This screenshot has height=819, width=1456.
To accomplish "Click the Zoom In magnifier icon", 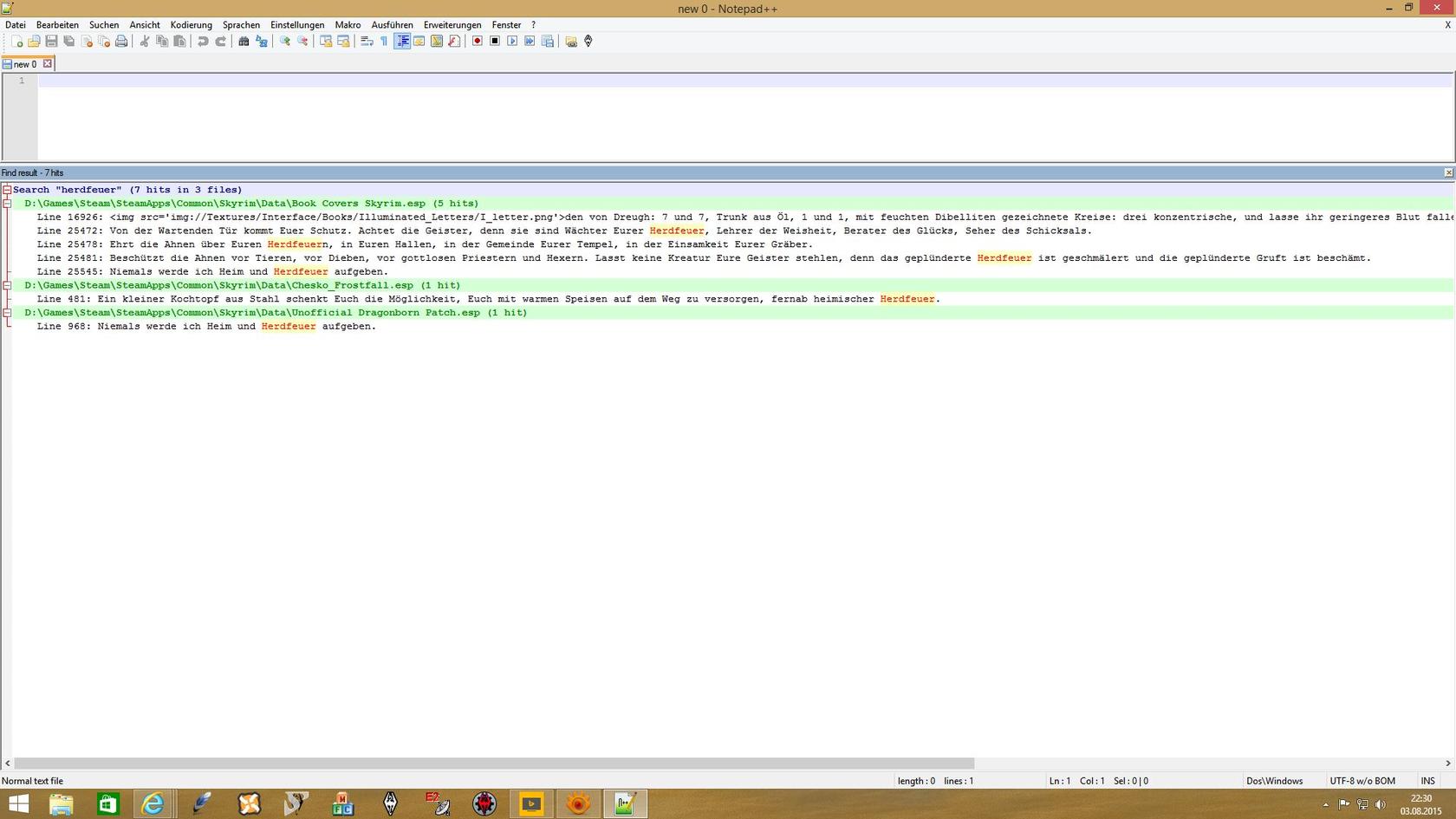I will (284, 42).
